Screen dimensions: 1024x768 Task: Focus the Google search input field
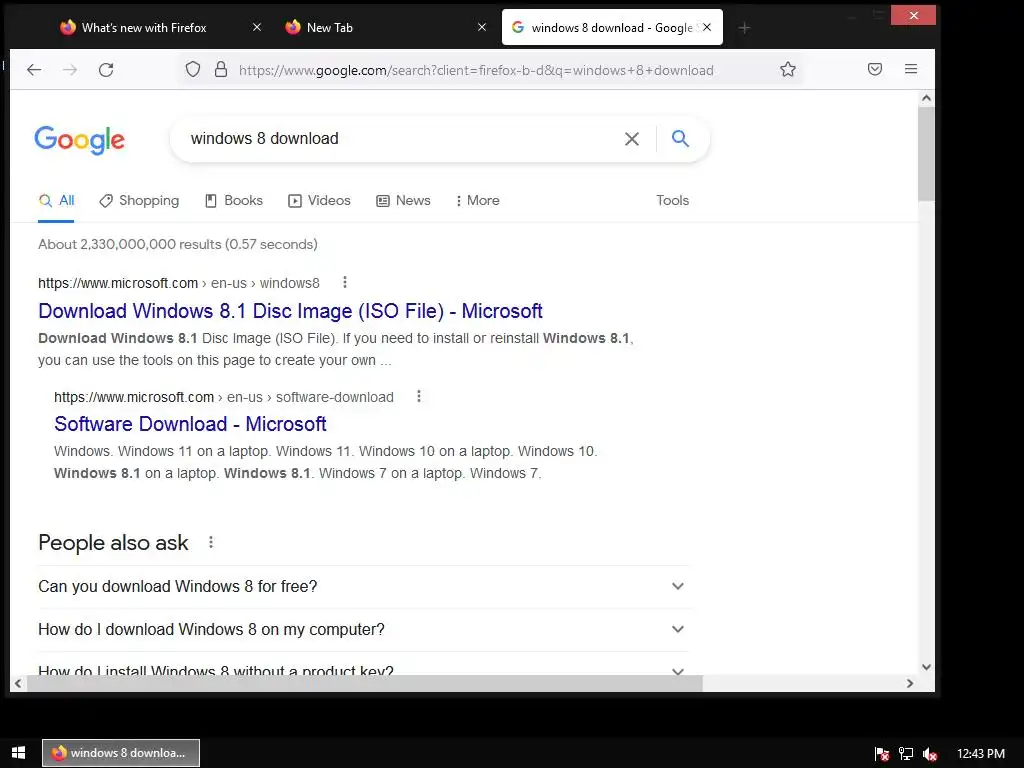point(398,138)
